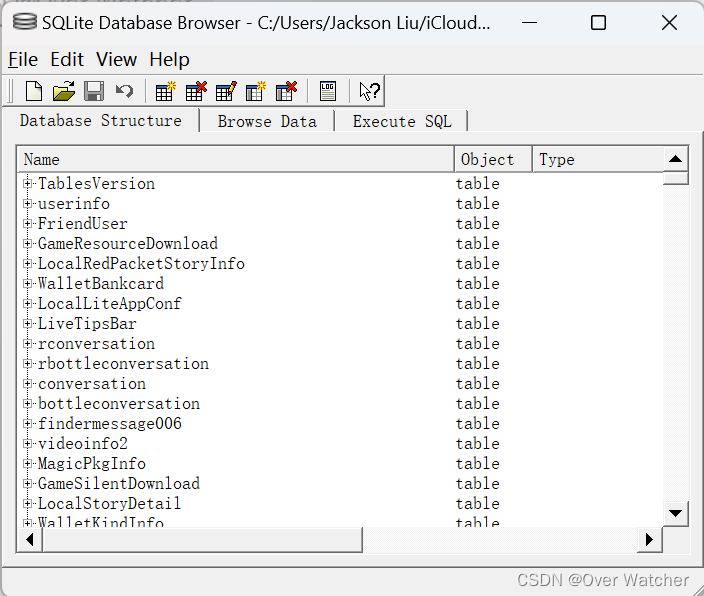Click 'table' object cell in WalletBankcard row
This screenshot has height=596, width=704.
(478, 283)
